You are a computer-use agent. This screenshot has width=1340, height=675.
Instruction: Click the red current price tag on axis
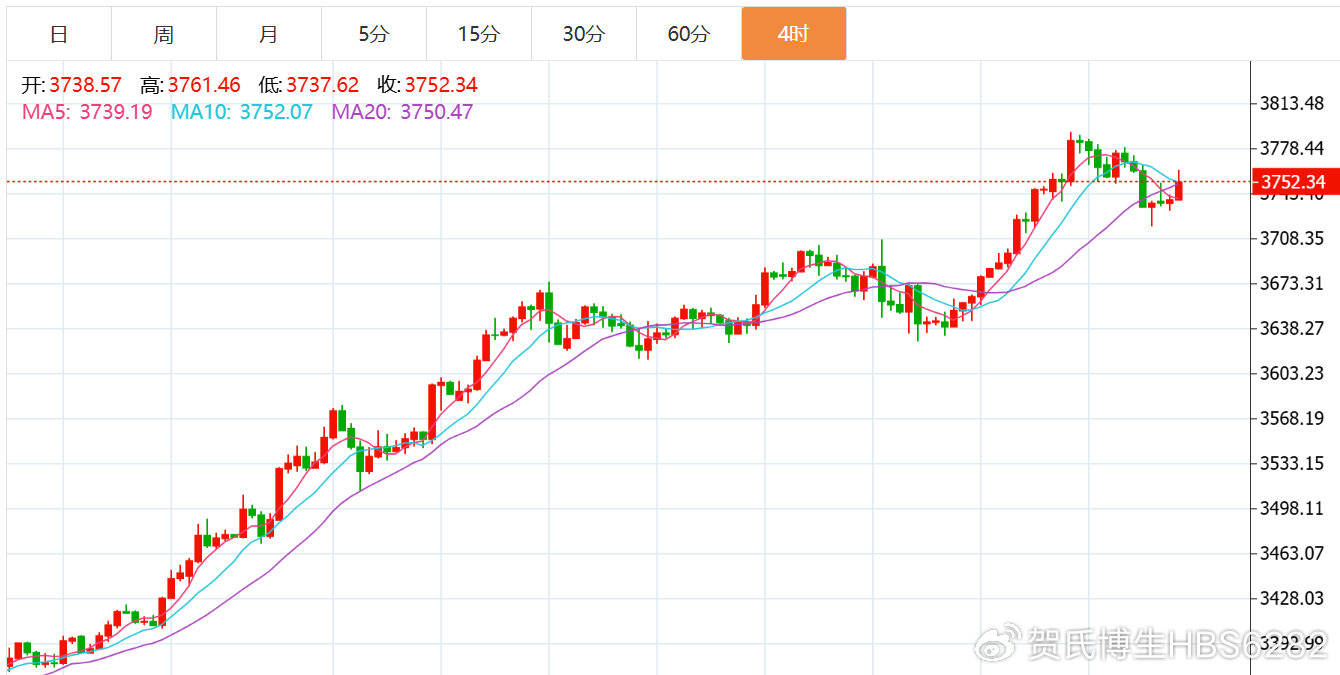pyautogui.click(x=1292, y=182)
